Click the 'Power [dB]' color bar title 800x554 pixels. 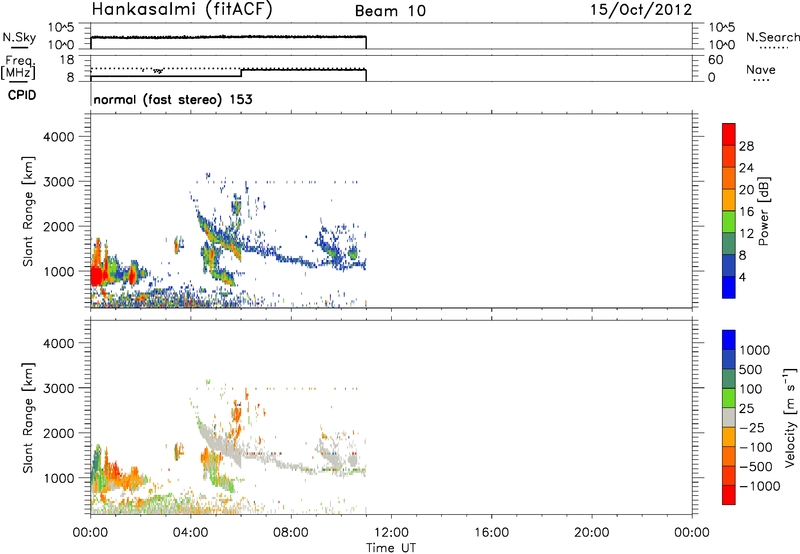(x=763, y=211)
